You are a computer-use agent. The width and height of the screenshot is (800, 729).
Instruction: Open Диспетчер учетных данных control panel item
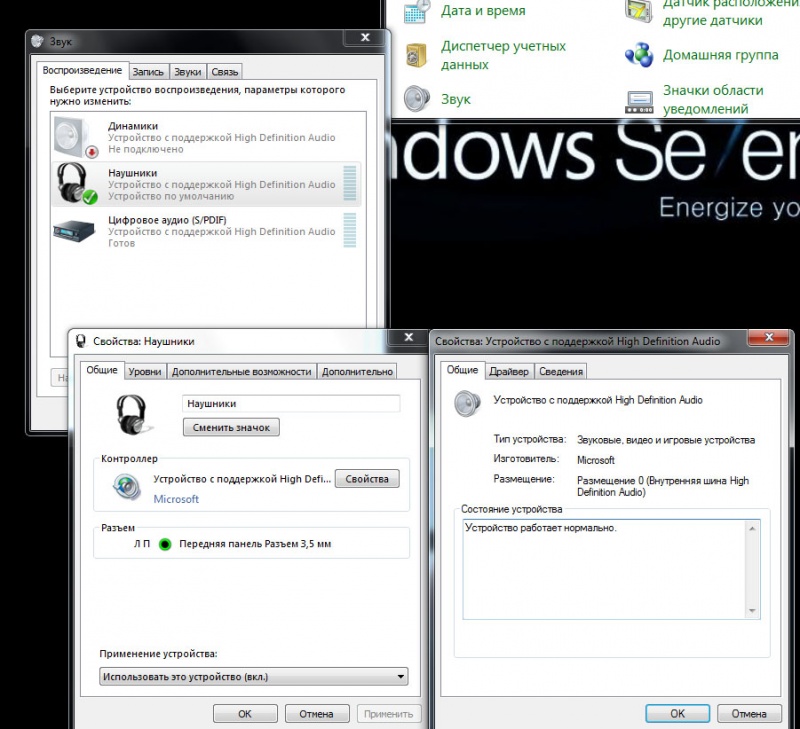tap(502, 55)
